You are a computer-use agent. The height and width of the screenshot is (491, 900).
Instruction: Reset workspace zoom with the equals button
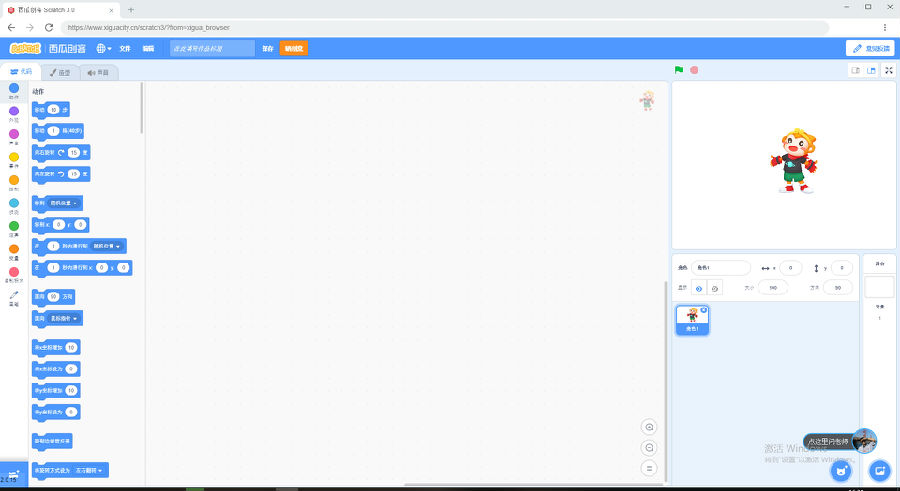[649, 468]
